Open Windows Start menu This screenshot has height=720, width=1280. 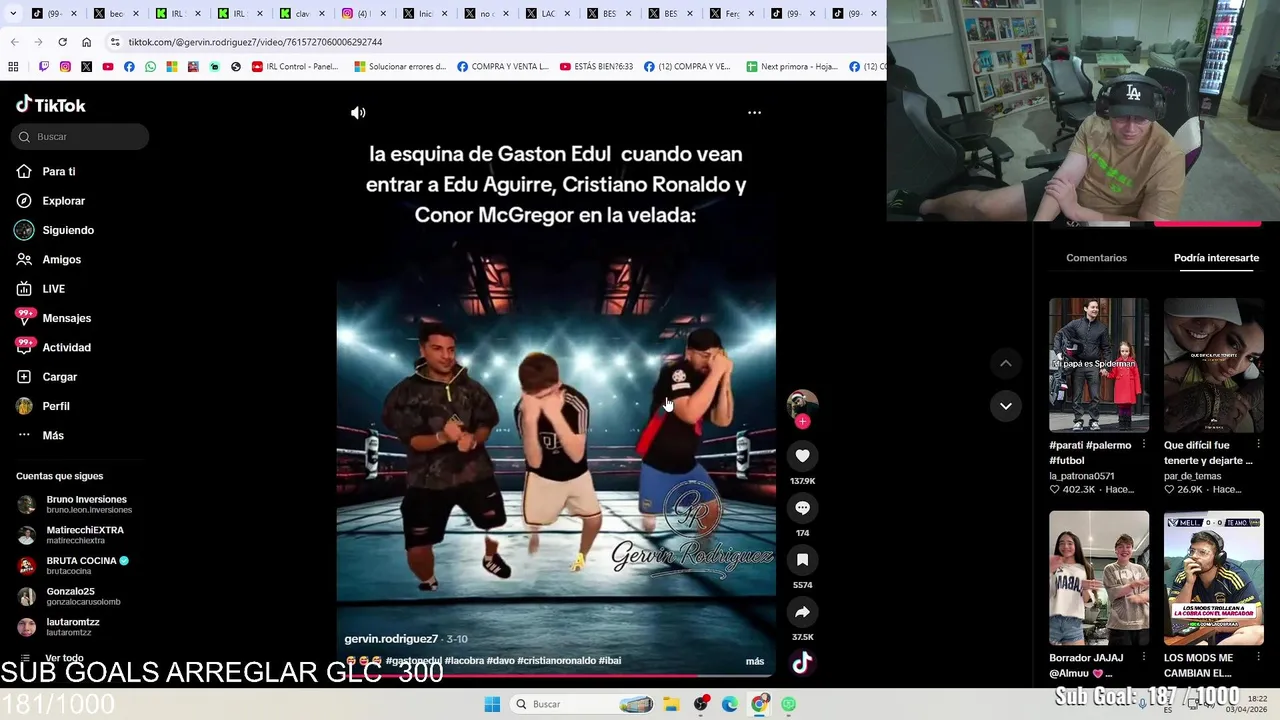(x=492, y=704)
